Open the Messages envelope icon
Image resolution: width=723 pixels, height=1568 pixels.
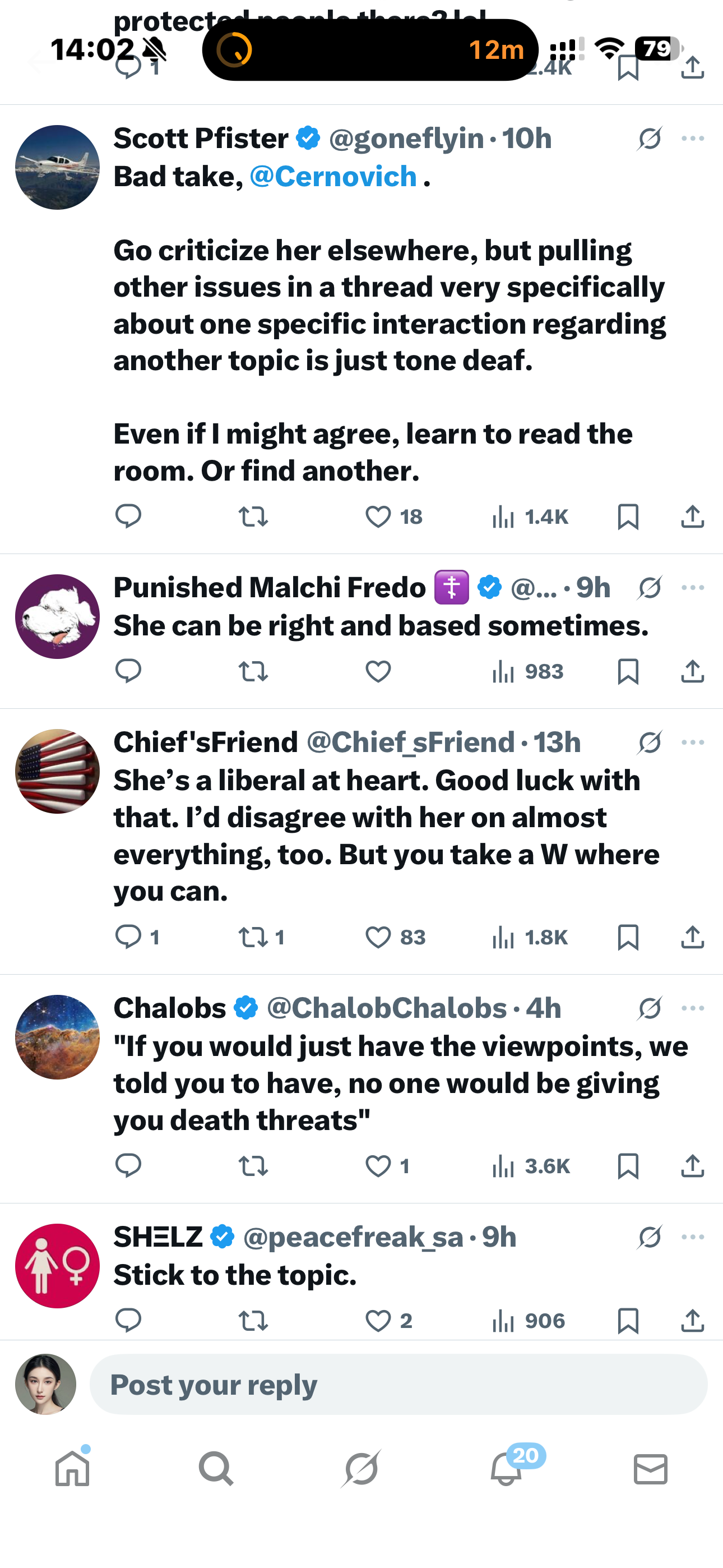click(x=650, y=1469)
